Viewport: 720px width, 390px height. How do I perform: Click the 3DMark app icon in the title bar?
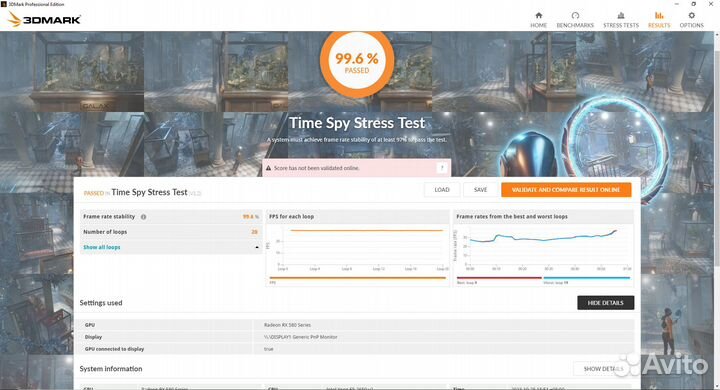pos(4,4)
